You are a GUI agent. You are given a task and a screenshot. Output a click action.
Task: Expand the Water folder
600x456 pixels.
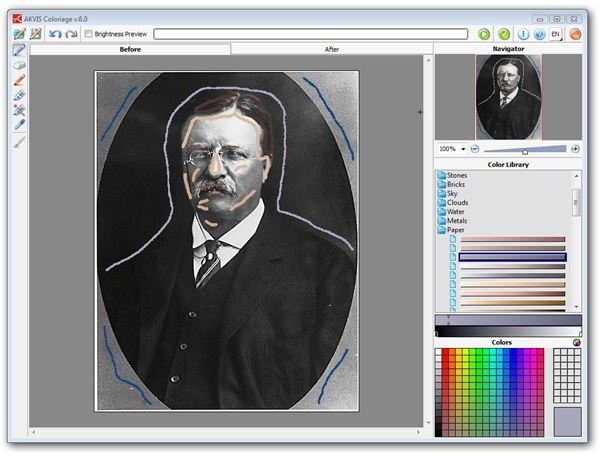(451, 212)
